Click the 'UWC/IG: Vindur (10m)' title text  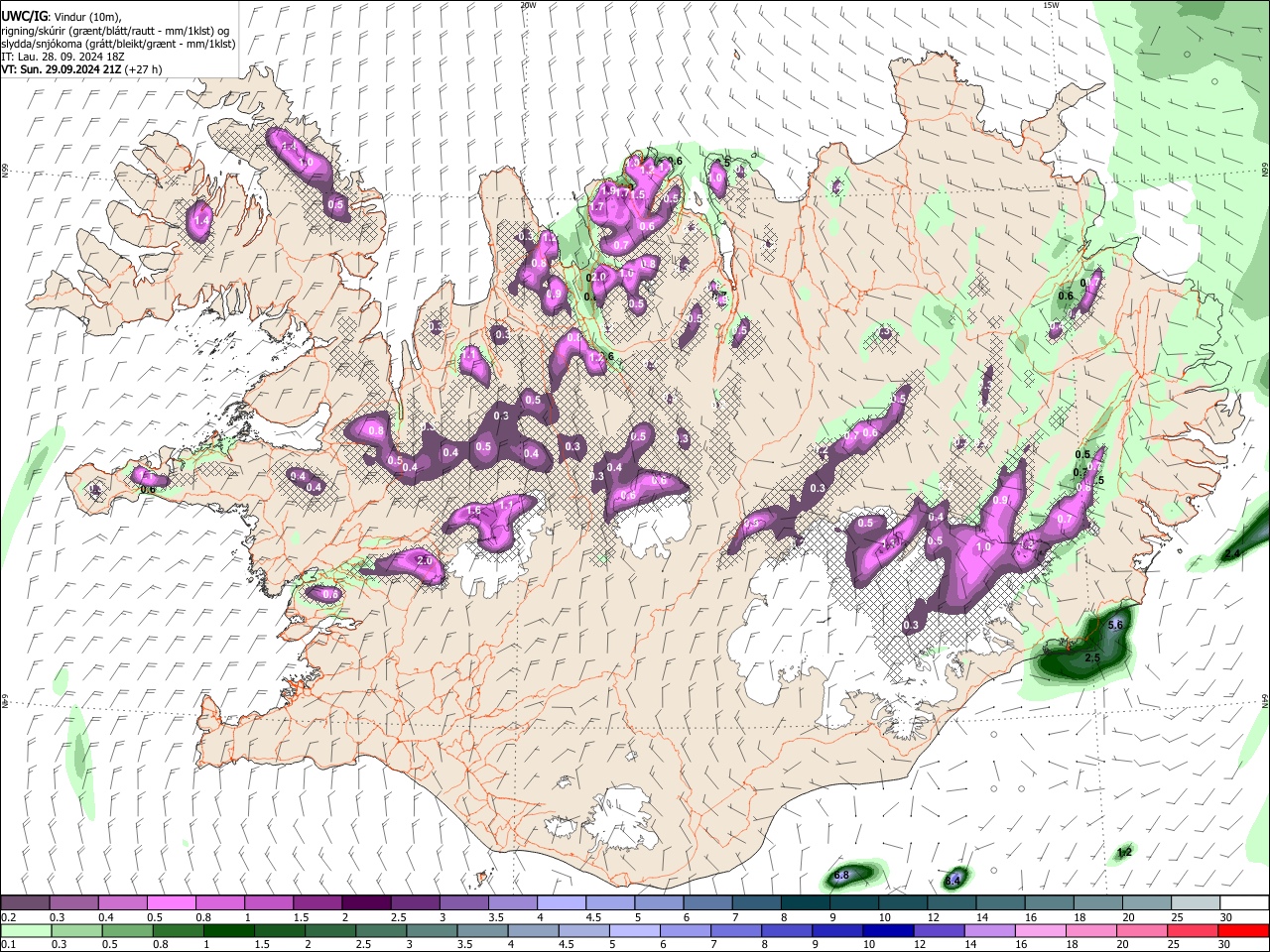[x=62, y=16]
